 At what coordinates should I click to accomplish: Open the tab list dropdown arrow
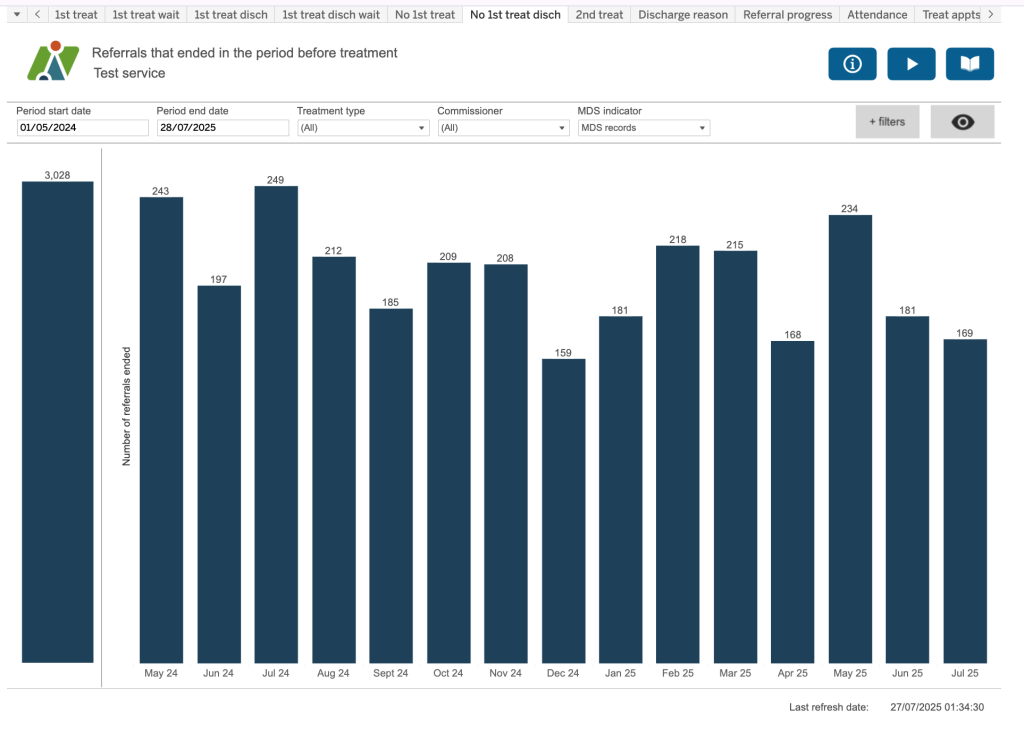coord(15,15)
